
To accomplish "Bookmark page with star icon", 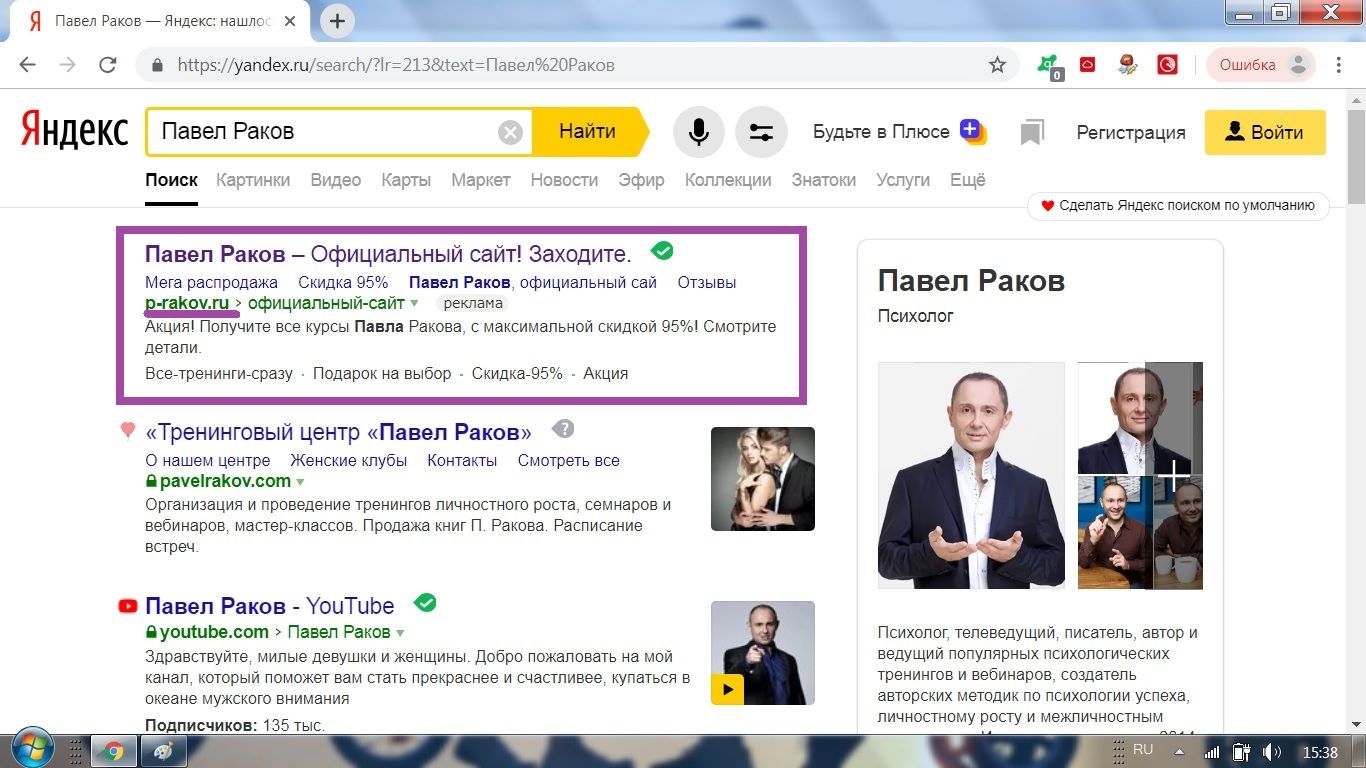I will click(x=997, y=65).
